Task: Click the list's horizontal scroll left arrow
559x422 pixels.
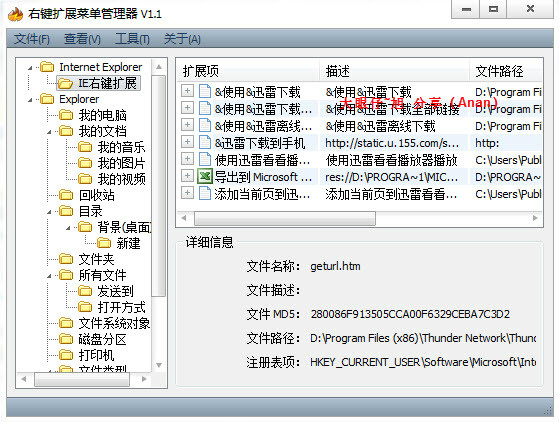Action: click(184, 218)
